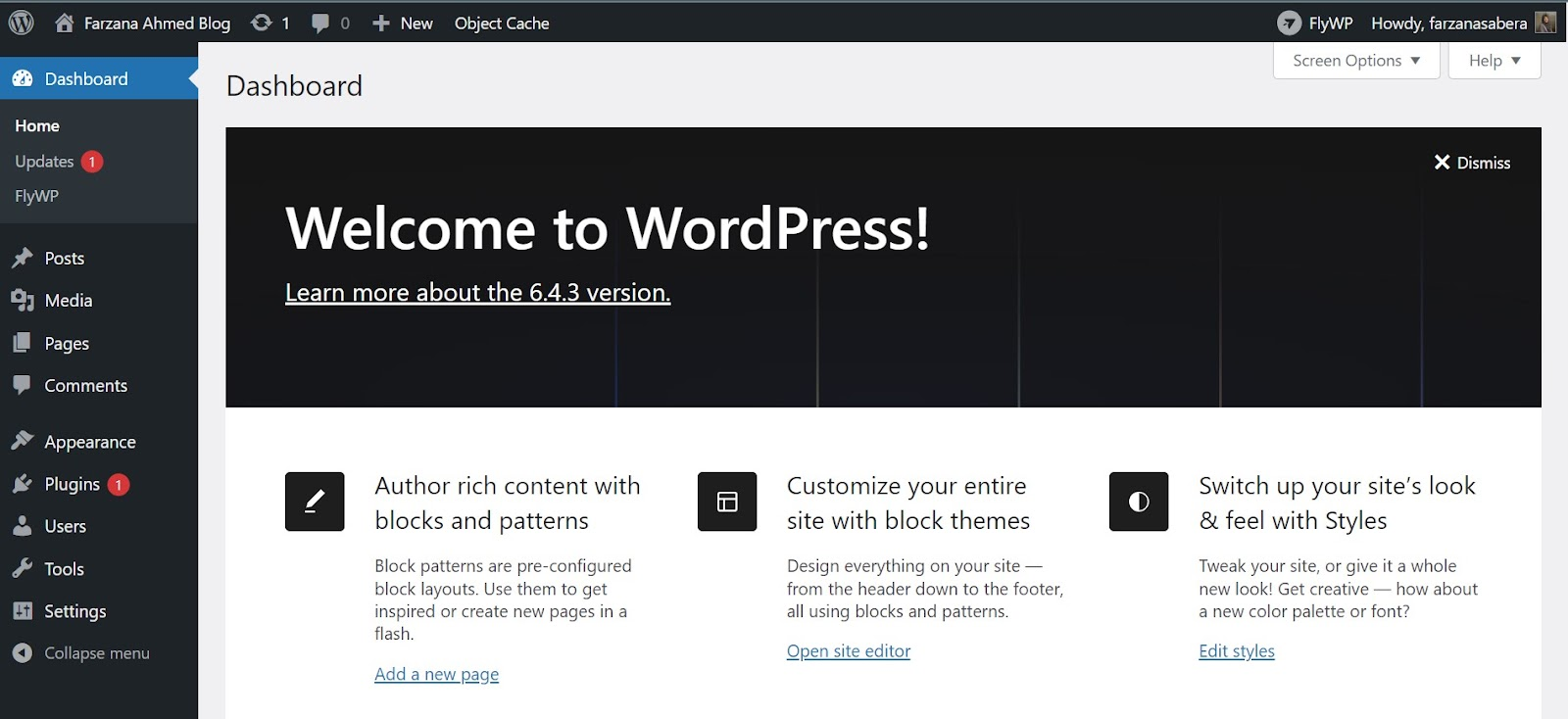Open the Media library menu item
1568x719 pixels.
pyautogui.click(x=68, y=301)
